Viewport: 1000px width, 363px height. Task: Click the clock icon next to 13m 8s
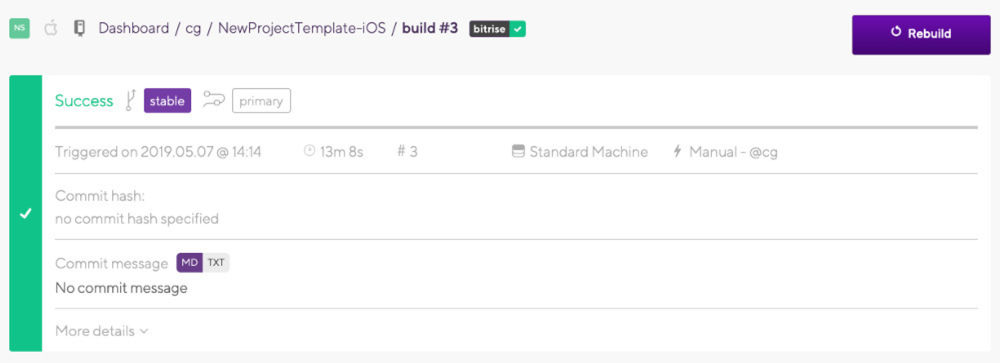tap(309, 151)
